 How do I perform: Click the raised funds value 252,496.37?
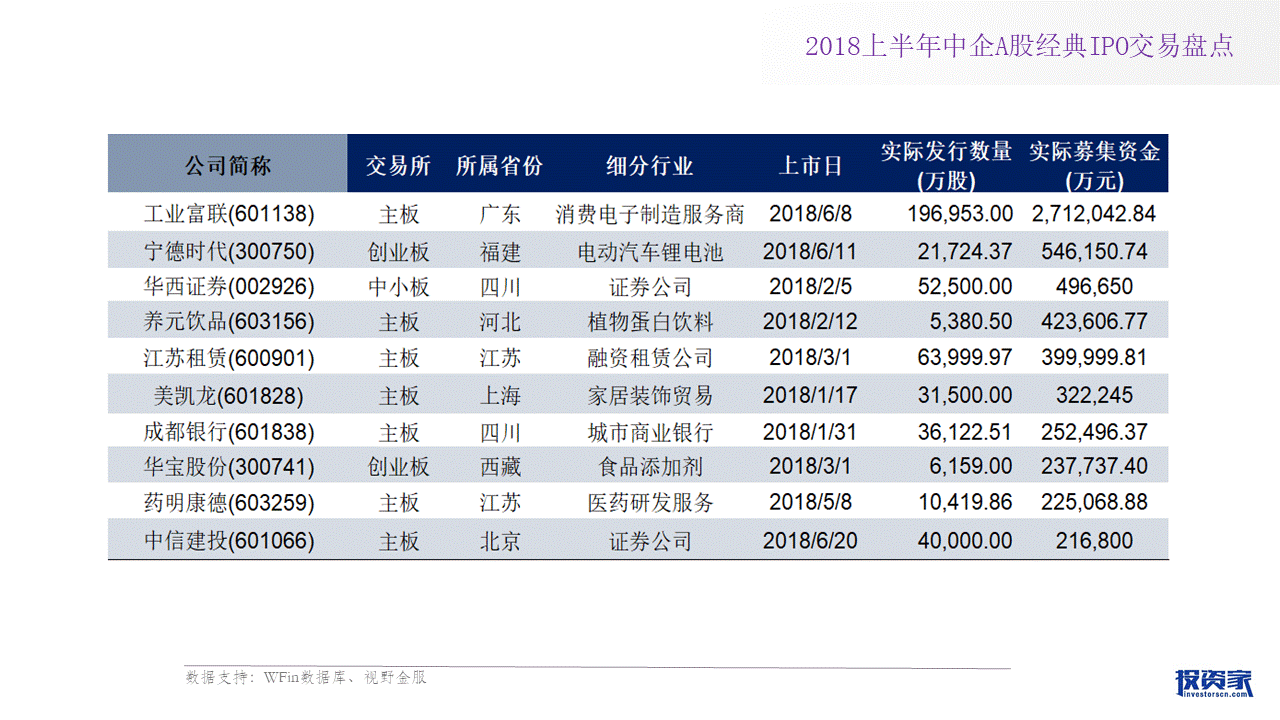tap(1094, 432)
